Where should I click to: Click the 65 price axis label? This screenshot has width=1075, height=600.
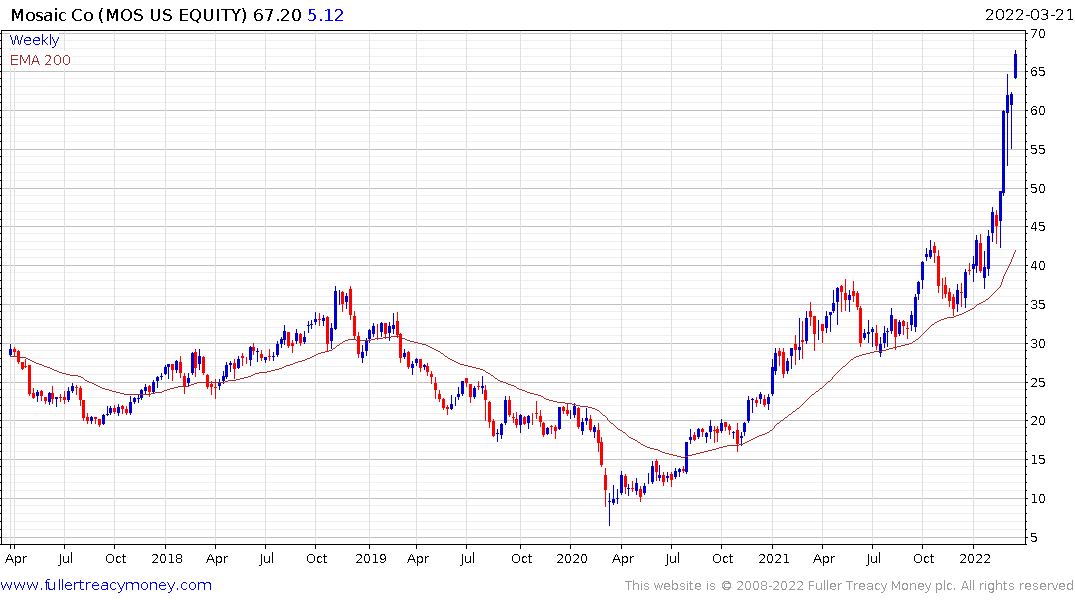click(1038, 72)
